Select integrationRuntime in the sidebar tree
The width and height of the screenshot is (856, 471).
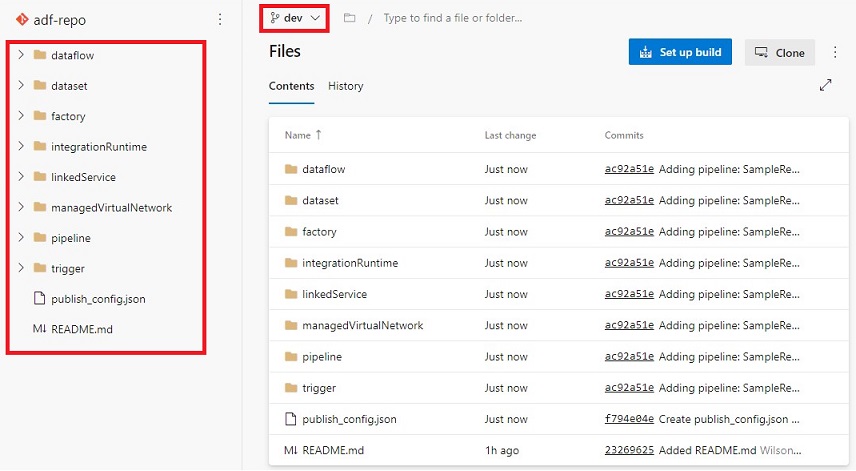click(x=99, y=147)
